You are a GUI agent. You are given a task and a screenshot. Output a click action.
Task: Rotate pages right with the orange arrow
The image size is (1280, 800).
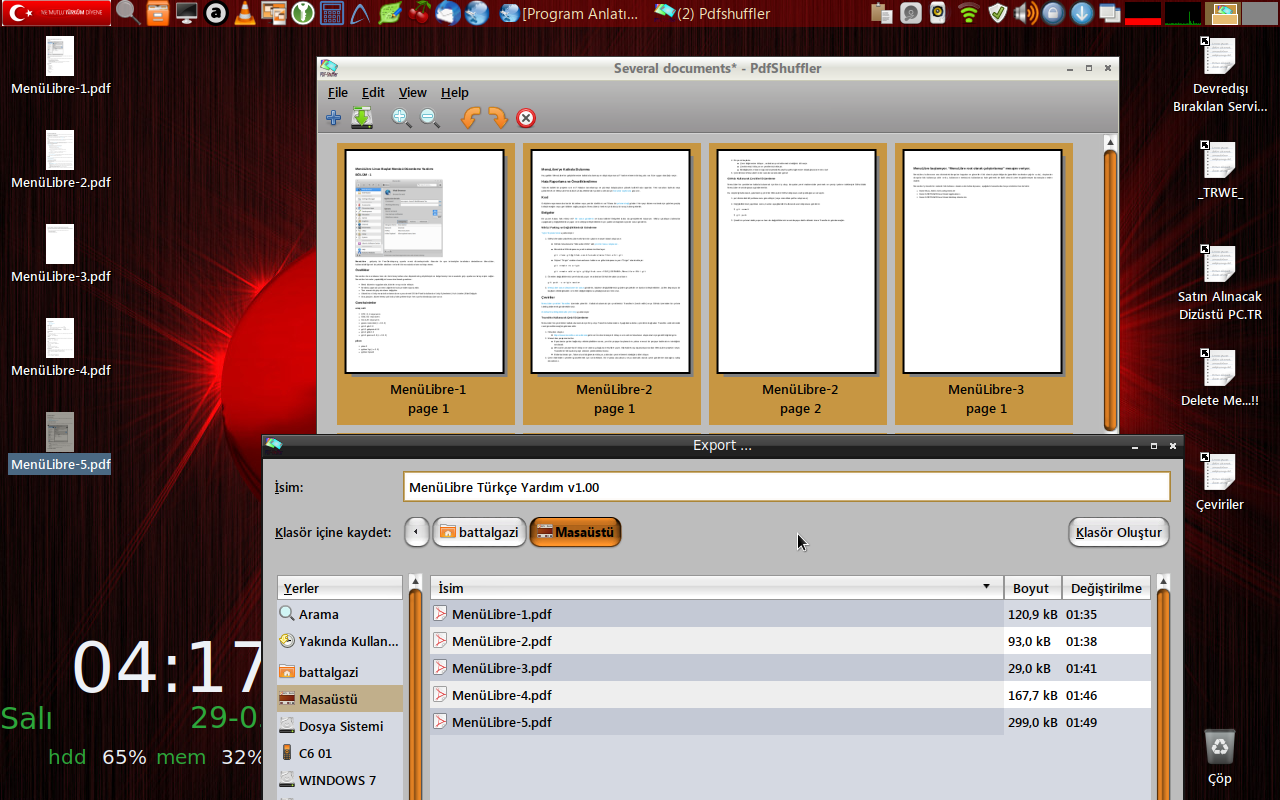497,118
